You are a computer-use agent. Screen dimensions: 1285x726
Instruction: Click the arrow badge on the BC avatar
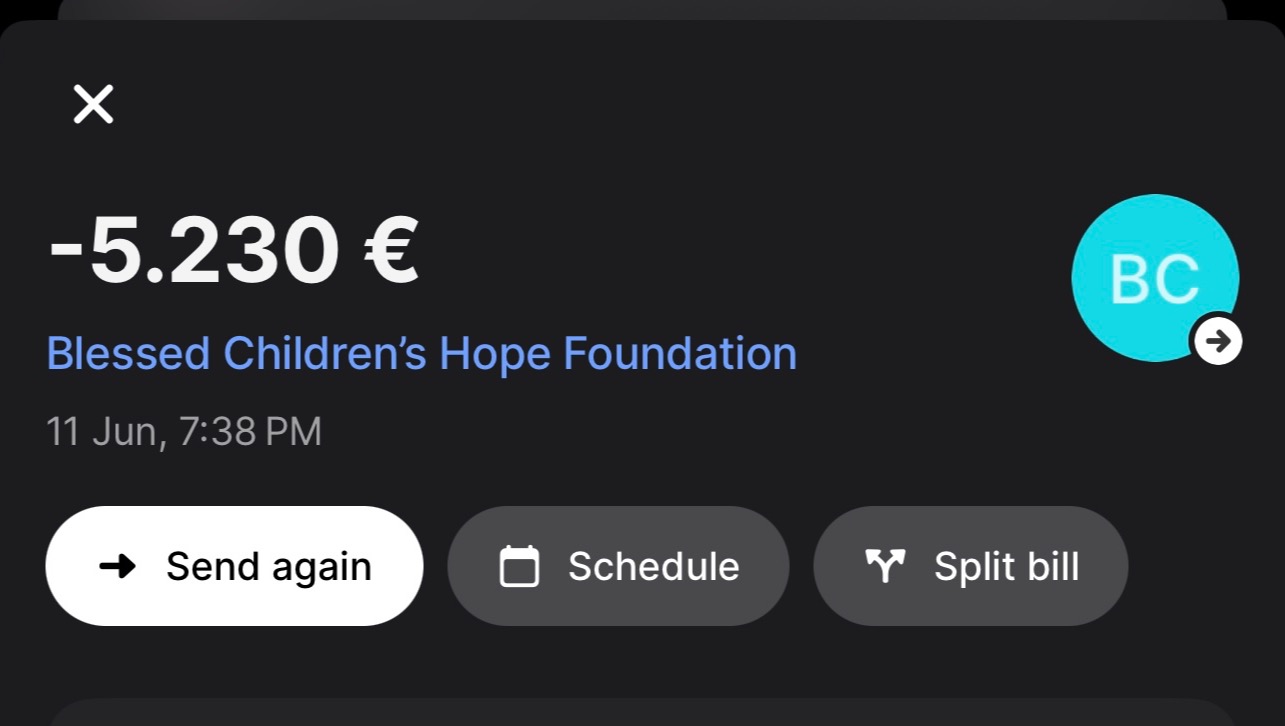click(x=1217, y=342)
